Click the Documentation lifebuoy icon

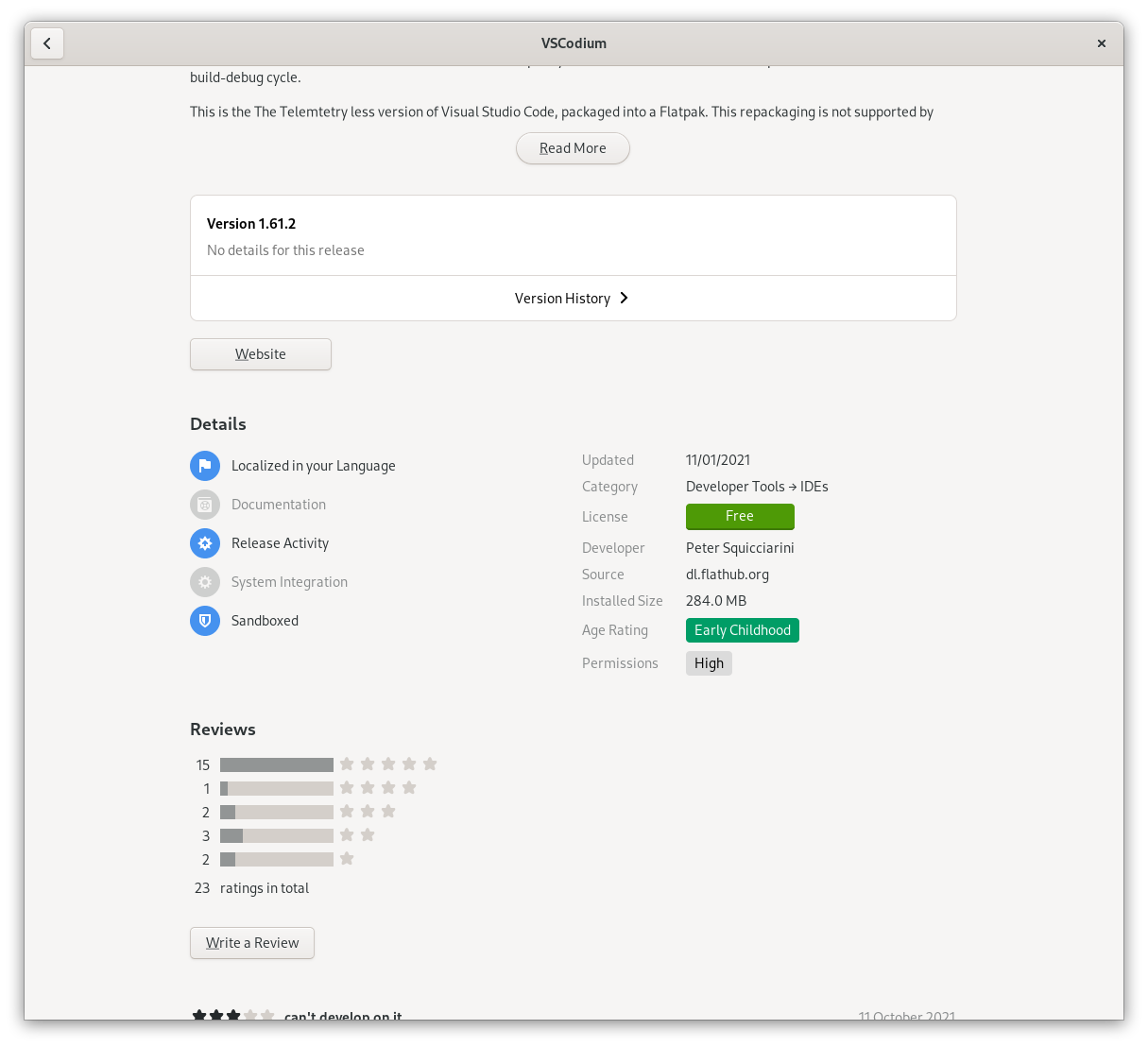(205, 505)
